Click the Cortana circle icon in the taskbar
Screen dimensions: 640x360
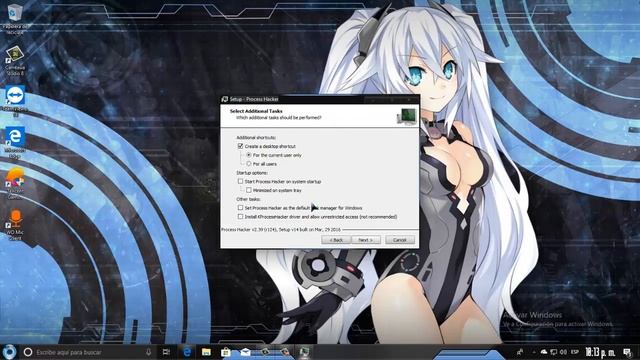tap(28, 352)
